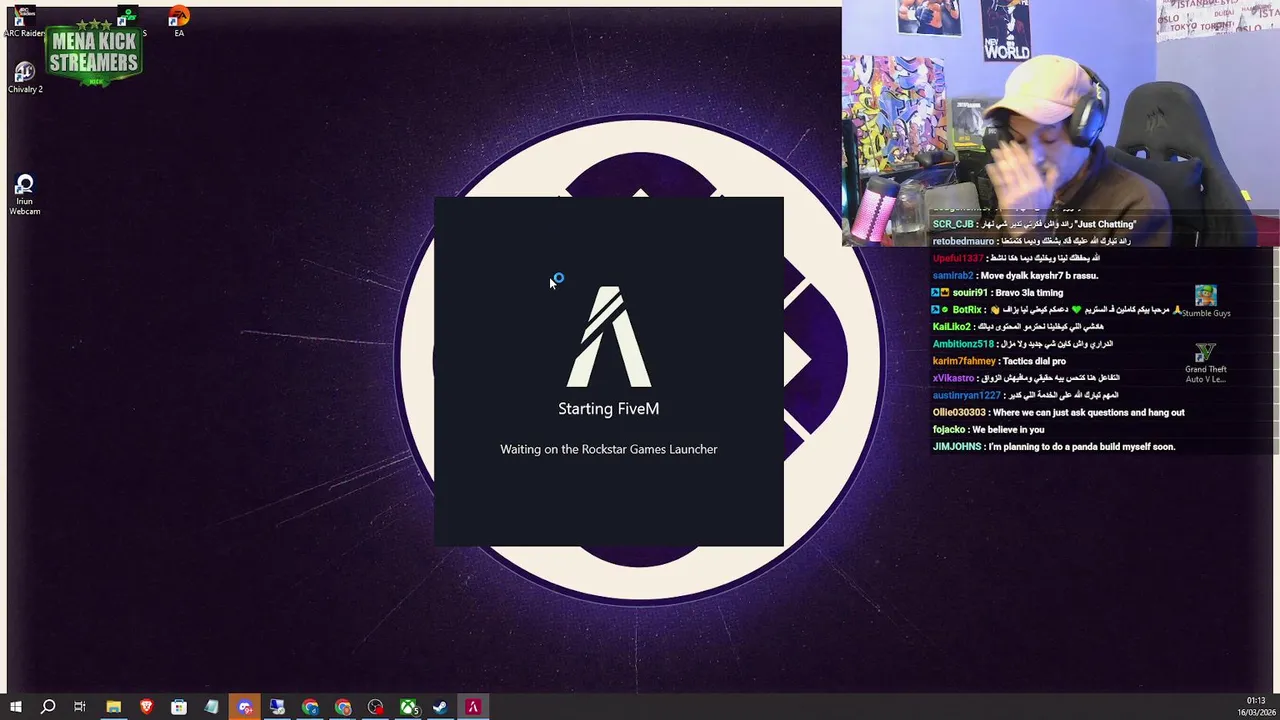Viewport: 1280px width, 720px height.
Task: Open the computer monitor icon in the taskbar
Action: click(x=277, y=707)
